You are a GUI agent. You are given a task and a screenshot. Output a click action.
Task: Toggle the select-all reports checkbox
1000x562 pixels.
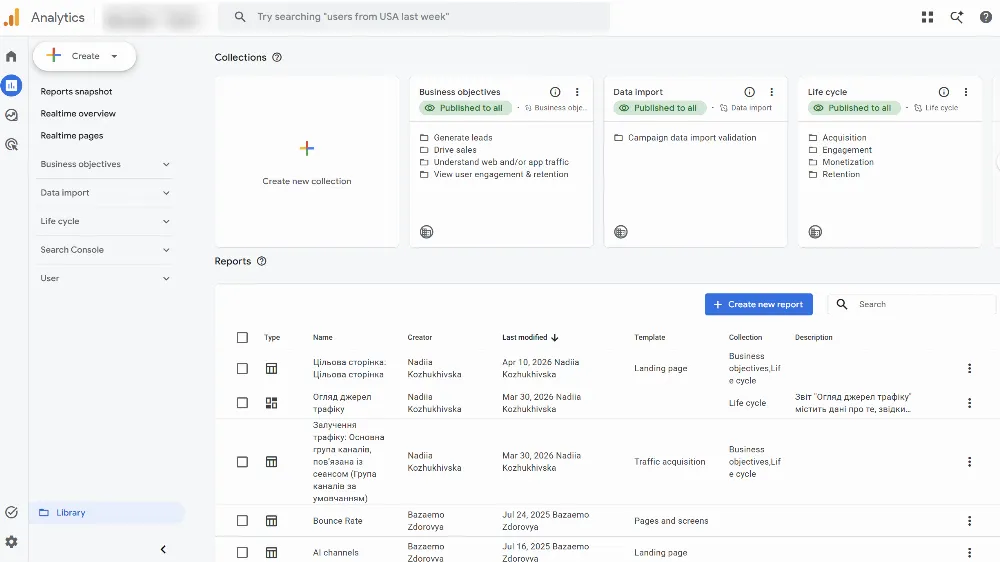pos(242,337)
